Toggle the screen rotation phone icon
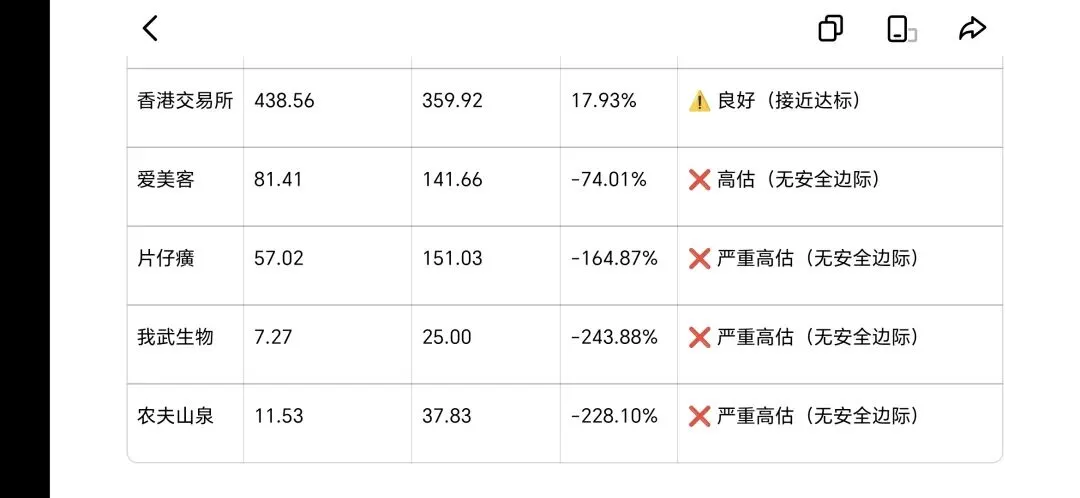 [x=901, y=29]
